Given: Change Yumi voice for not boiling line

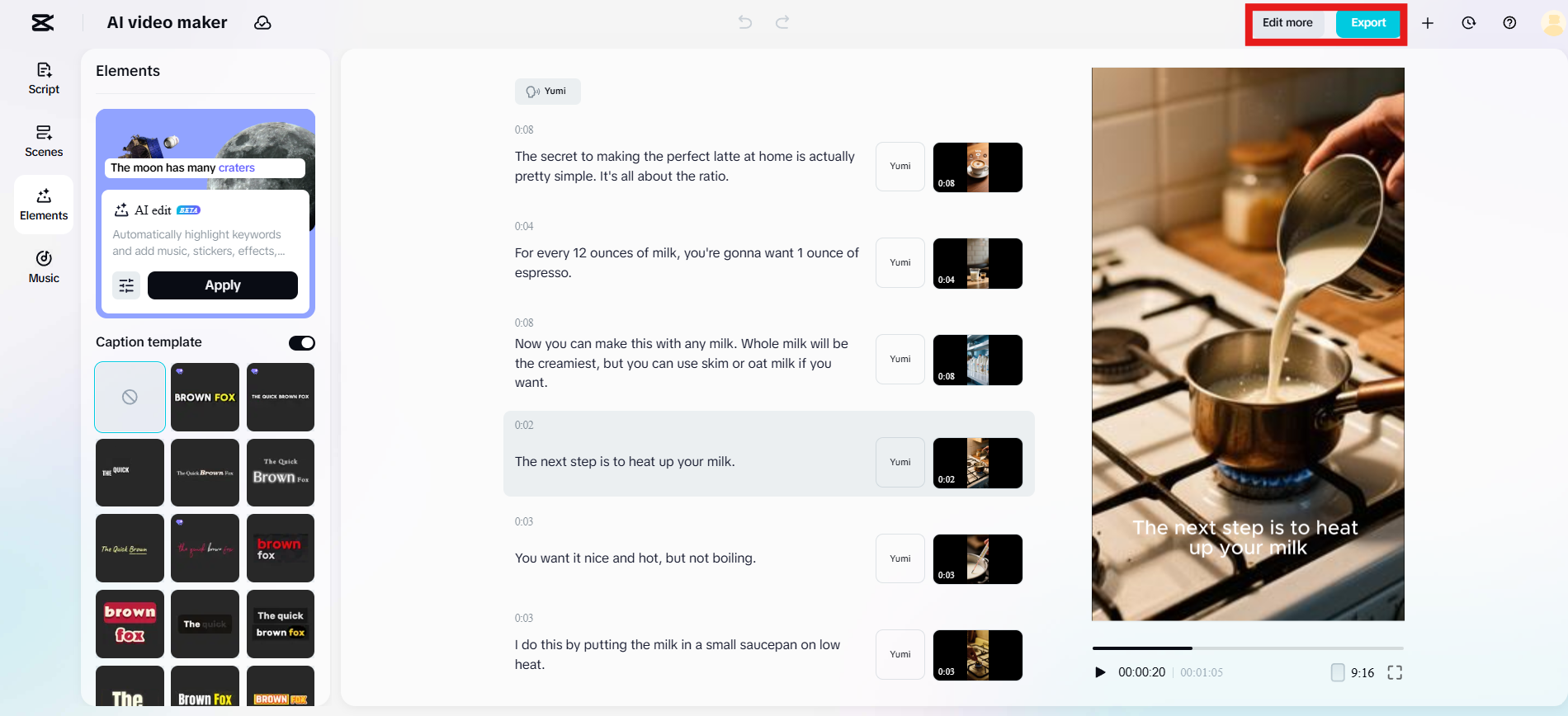Looking at the screenshot, I should 900,559.
